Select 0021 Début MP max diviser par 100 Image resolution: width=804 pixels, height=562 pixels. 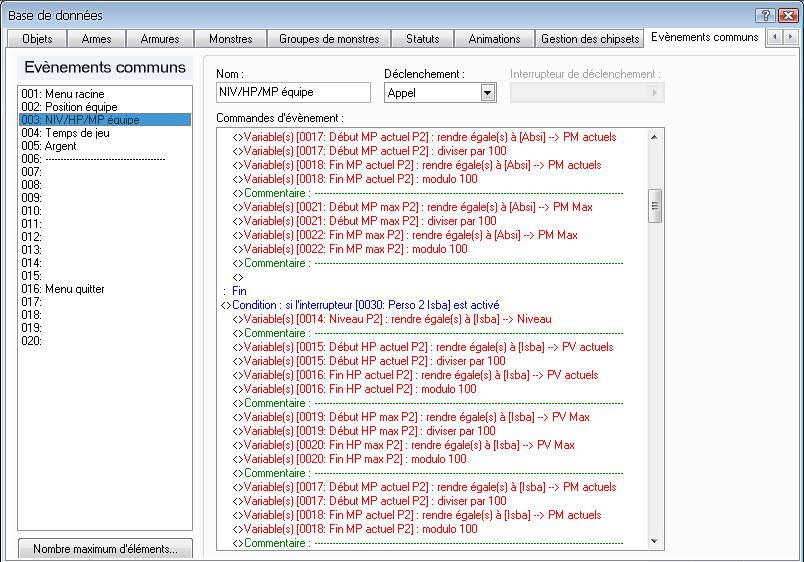tap(365, 221)
